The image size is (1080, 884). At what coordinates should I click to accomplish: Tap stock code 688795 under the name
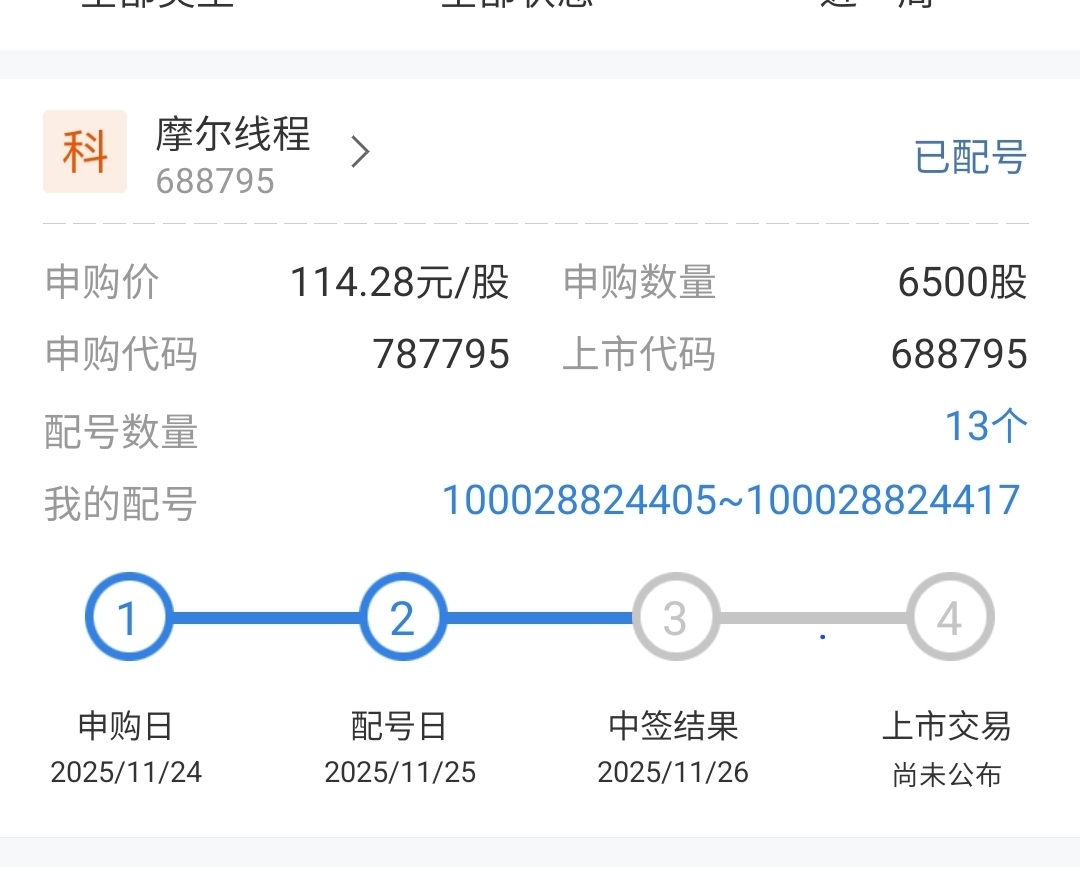(215, 181)
